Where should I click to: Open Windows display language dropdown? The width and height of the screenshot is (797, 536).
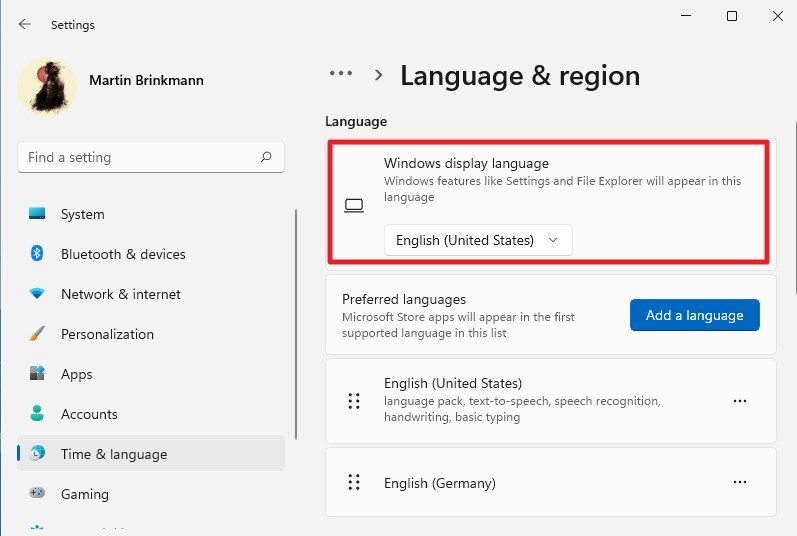pyautogui.click(x=478, y=240)
